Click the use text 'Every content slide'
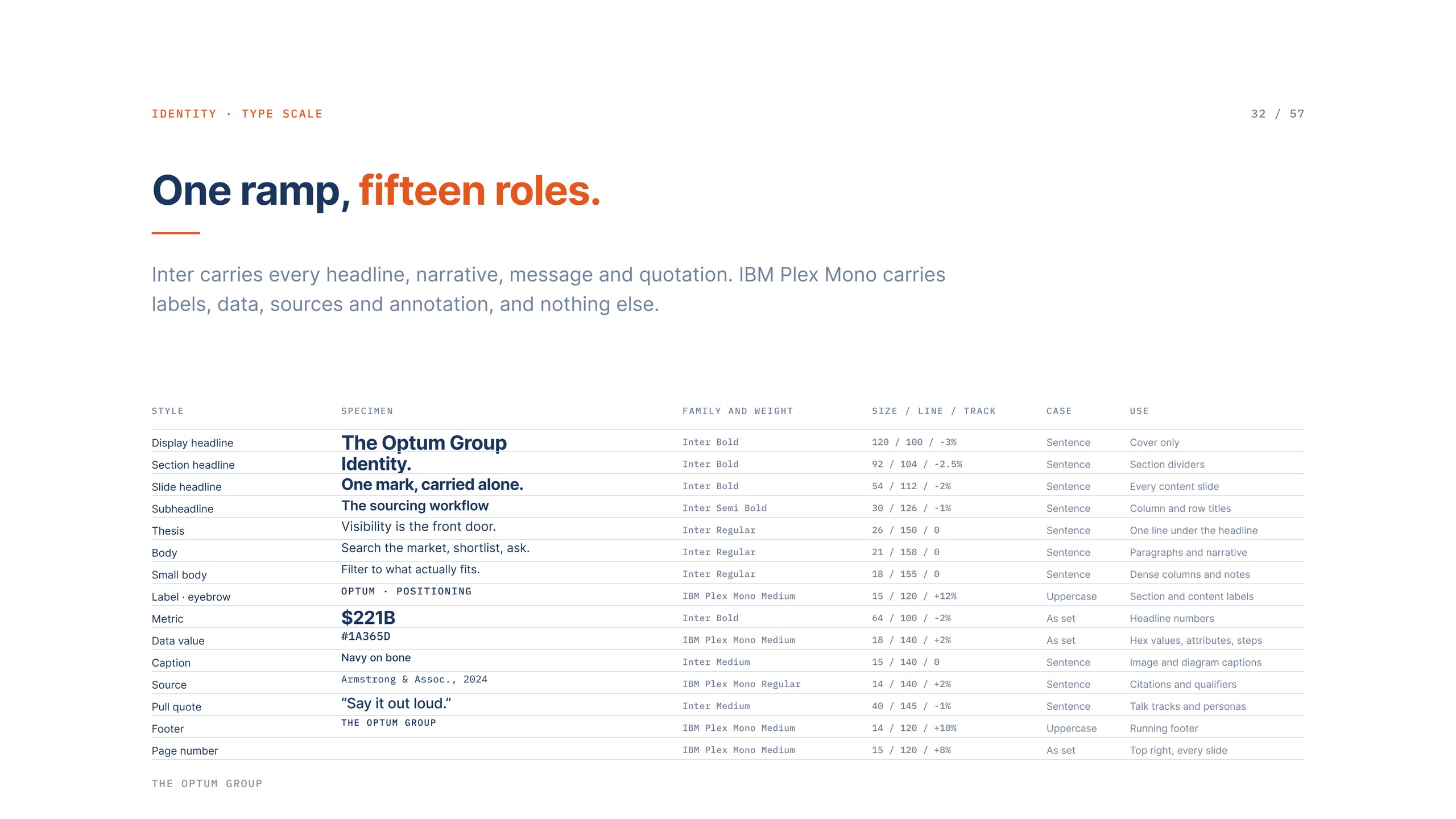 click(1174, 487)
